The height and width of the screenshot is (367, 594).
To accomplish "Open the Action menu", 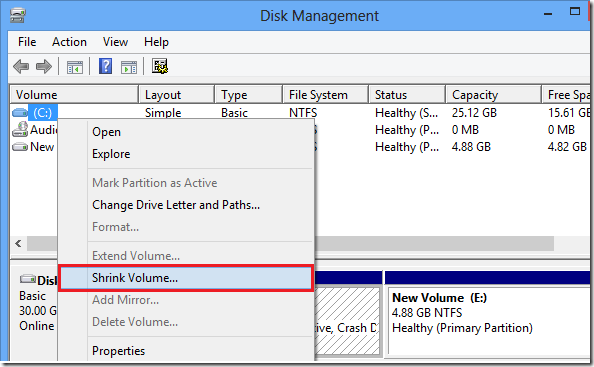I will coord(69,42).
